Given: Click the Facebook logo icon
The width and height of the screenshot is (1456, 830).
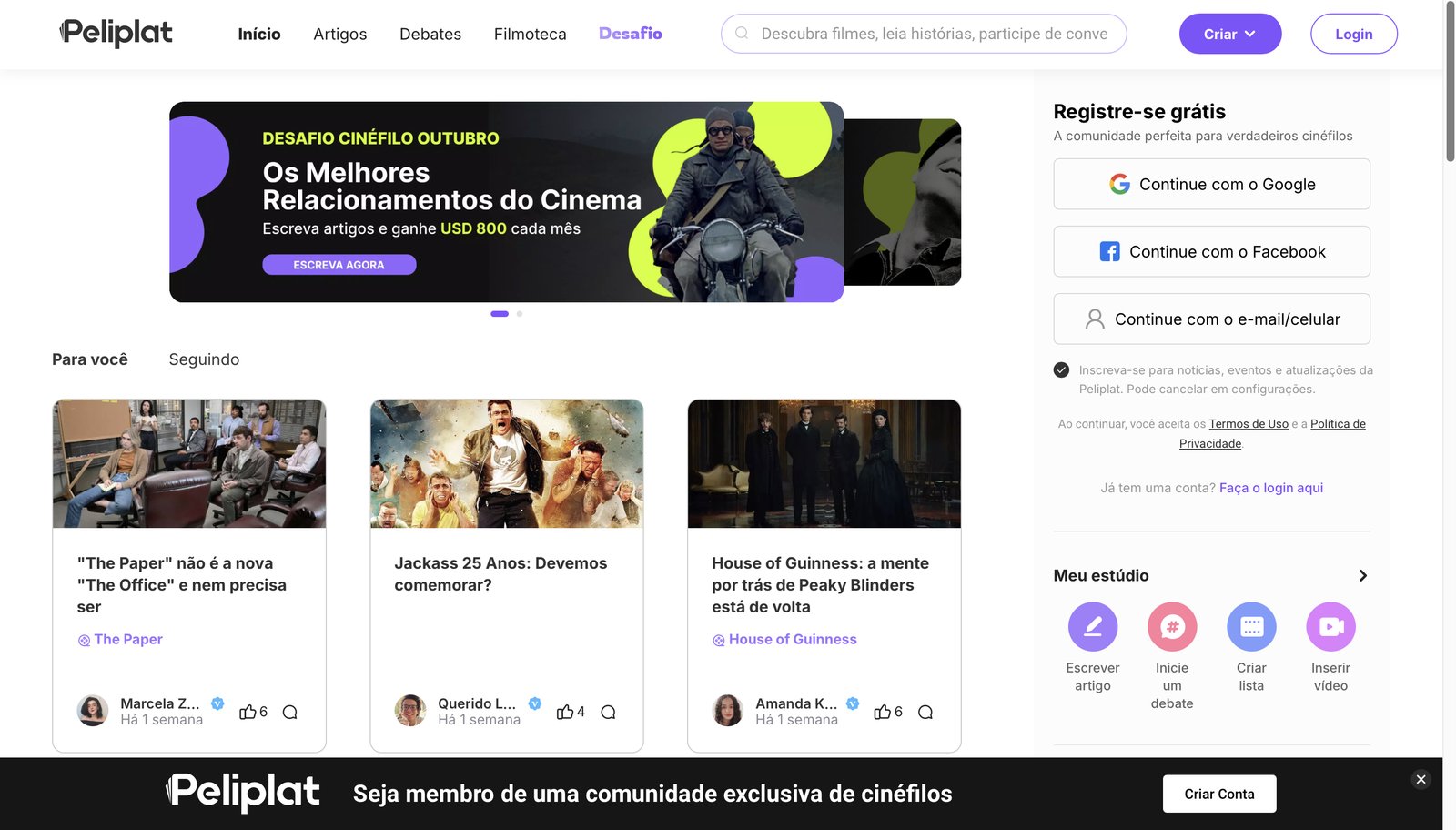Looking at the screenshot, I should point(1109,251).
